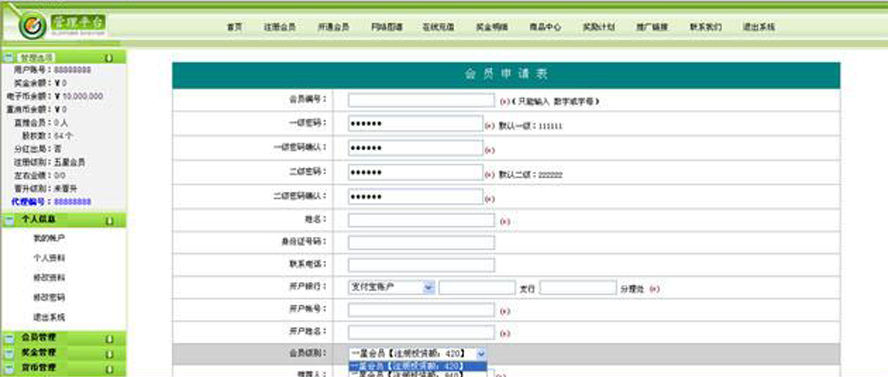Click the 联系电话 input field
The height and width of the screenshot is (377, 888).
[421, 265]
